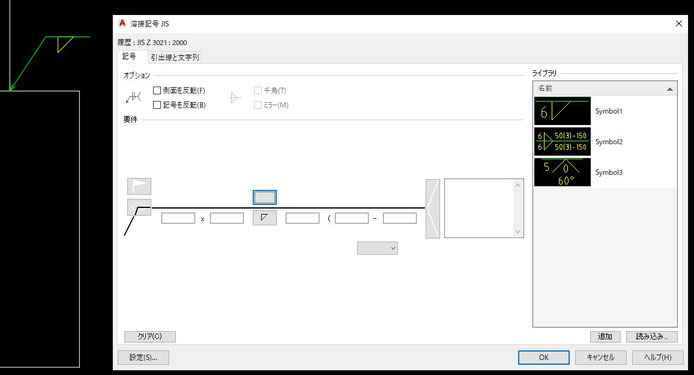
Task: Click the tail text area scroll up arrow
Action: (x=518, y=185)
